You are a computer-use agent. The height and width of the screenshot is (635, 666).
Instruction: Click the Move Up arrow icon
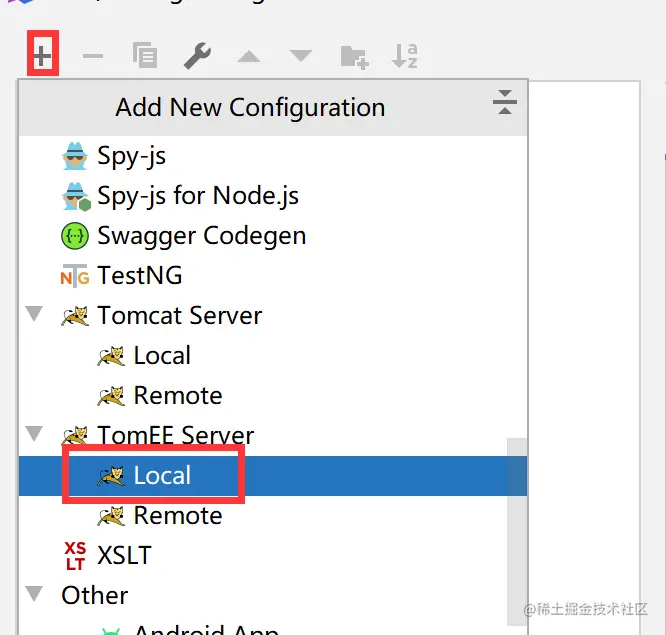click(248, 56)
